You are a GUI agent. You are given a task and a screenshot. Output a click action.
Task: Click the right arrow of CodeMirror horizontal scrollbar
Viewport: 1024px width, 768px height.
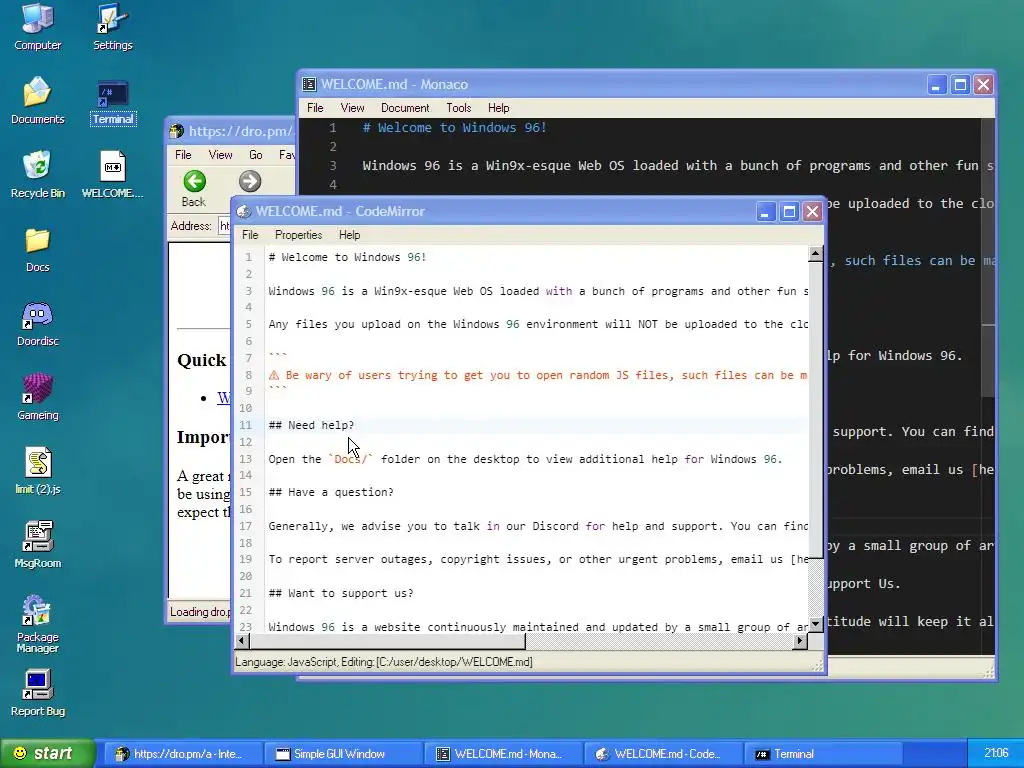click(800, 641)
